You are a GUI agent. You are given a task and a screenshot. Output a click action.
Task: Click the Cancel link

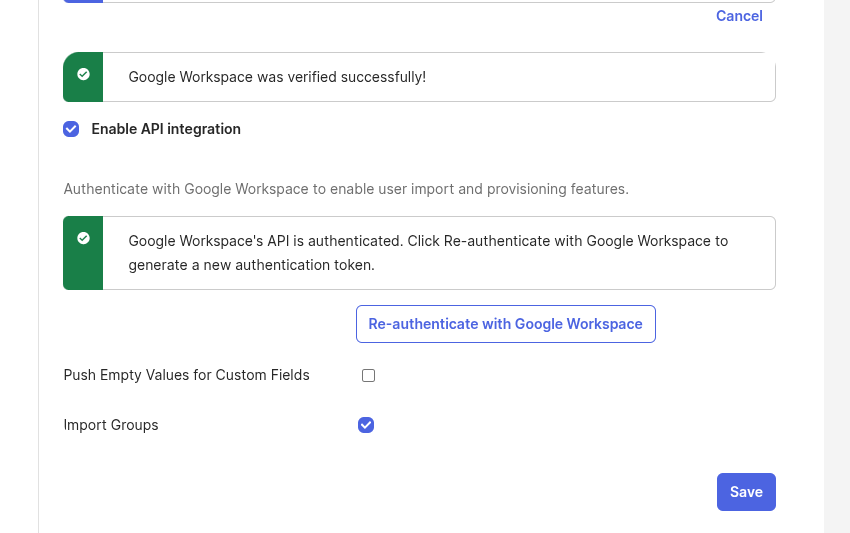[x=739, y=16]
